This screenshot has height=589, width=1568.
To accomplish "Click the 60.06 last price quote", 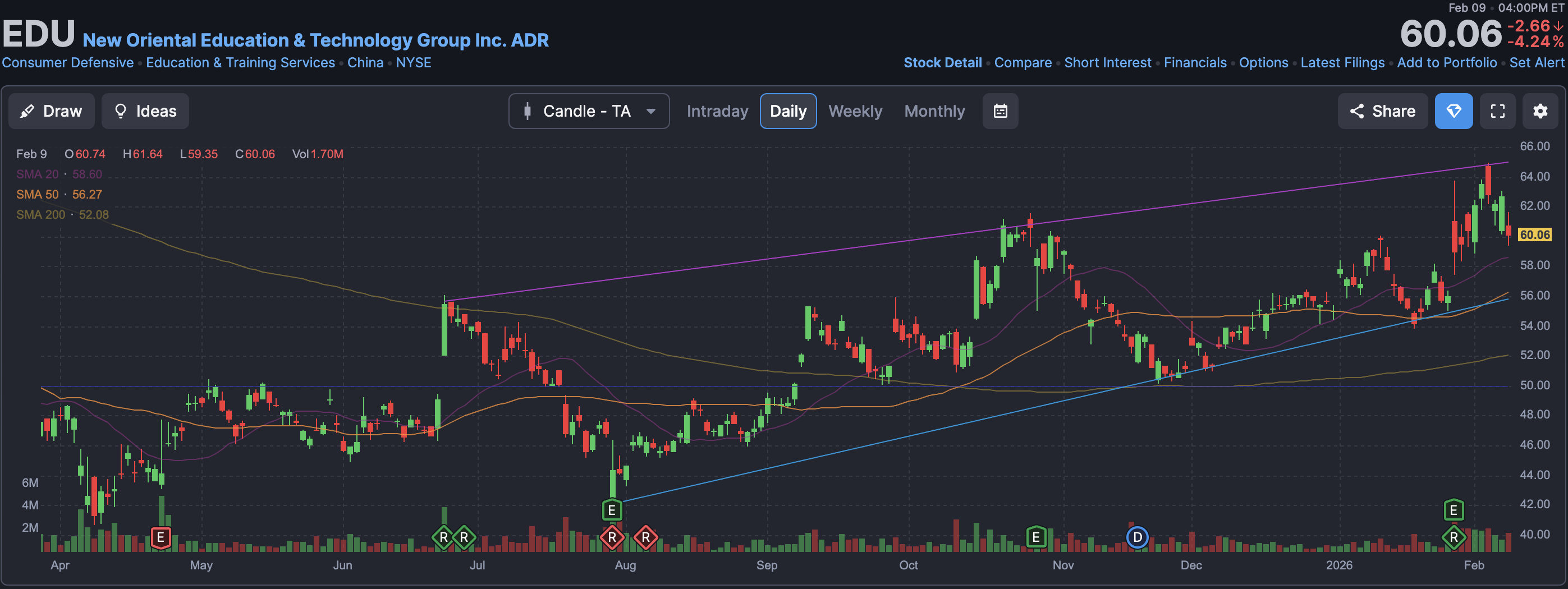I will 1451,34.
